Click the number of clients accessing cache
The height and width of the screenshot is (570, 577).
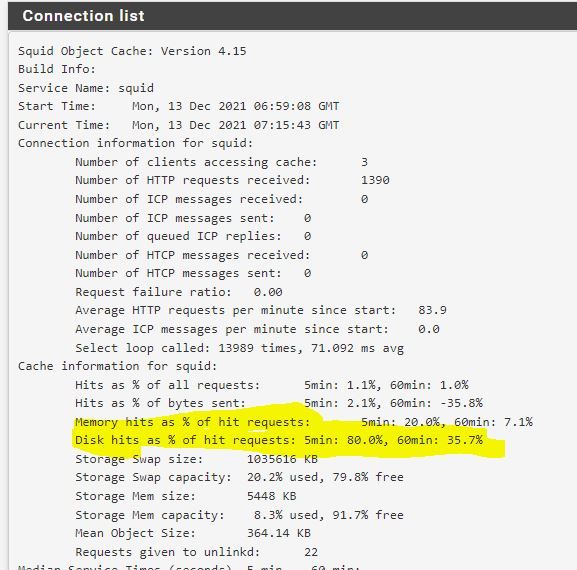pos(364,162)
